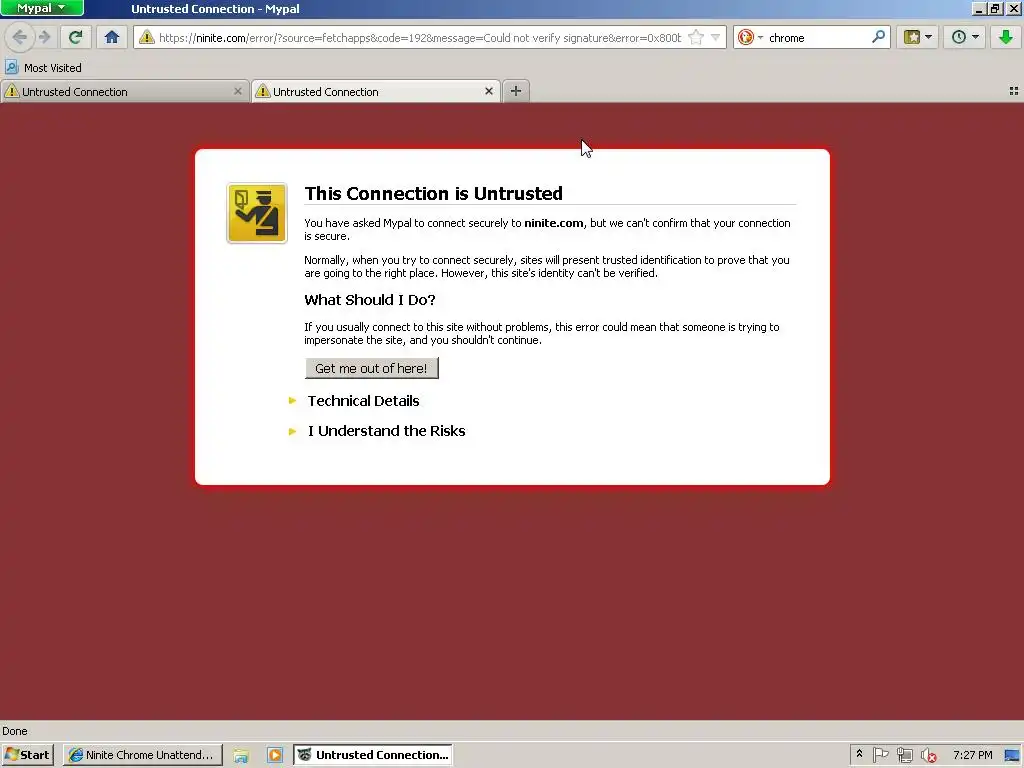Open network tray icon
1024x768 pixels.
coord(904,755)
